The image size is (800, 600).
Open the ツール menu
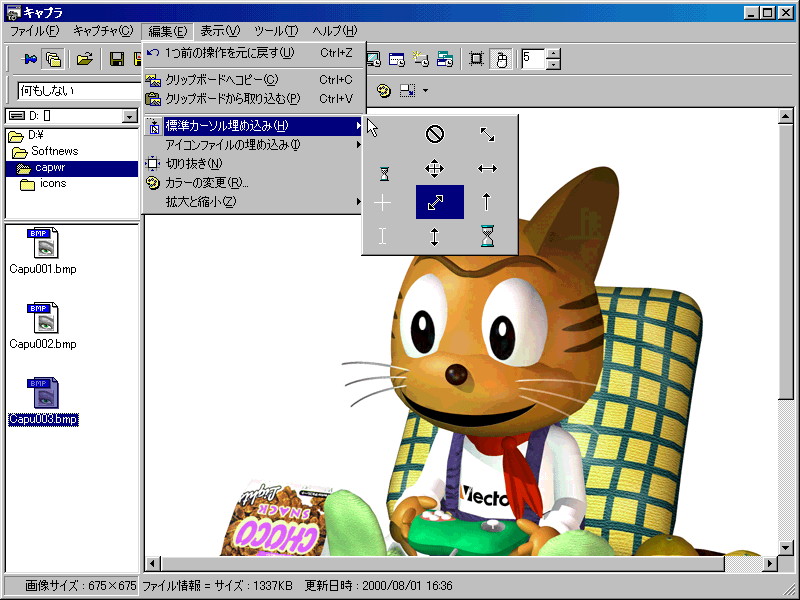coord(274,31)
